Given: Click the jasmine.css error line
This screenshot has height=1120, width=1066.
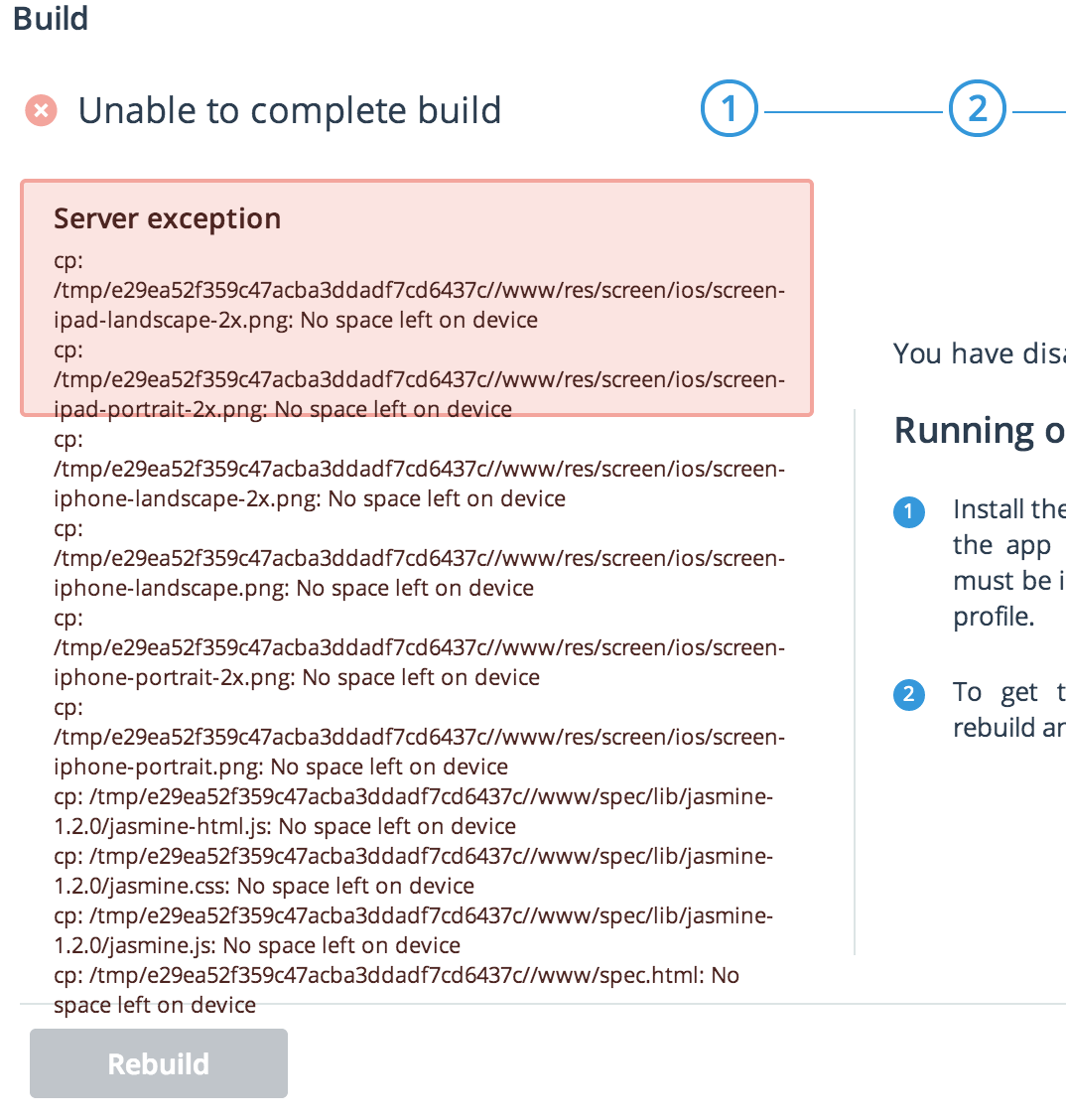Looking at the screenshot, I should (264, 886).
